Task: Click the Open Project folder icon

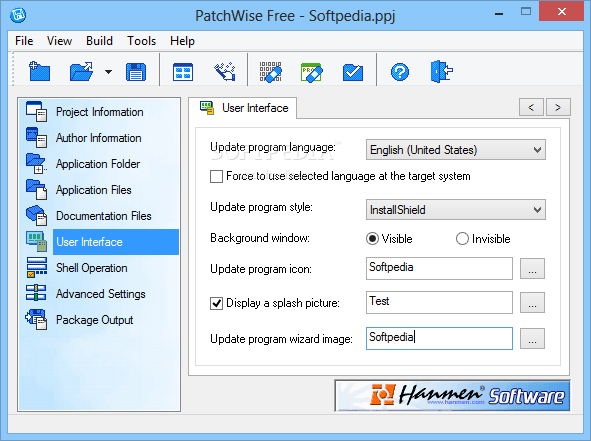Action: pyautogui.click(x=81, y=71)
